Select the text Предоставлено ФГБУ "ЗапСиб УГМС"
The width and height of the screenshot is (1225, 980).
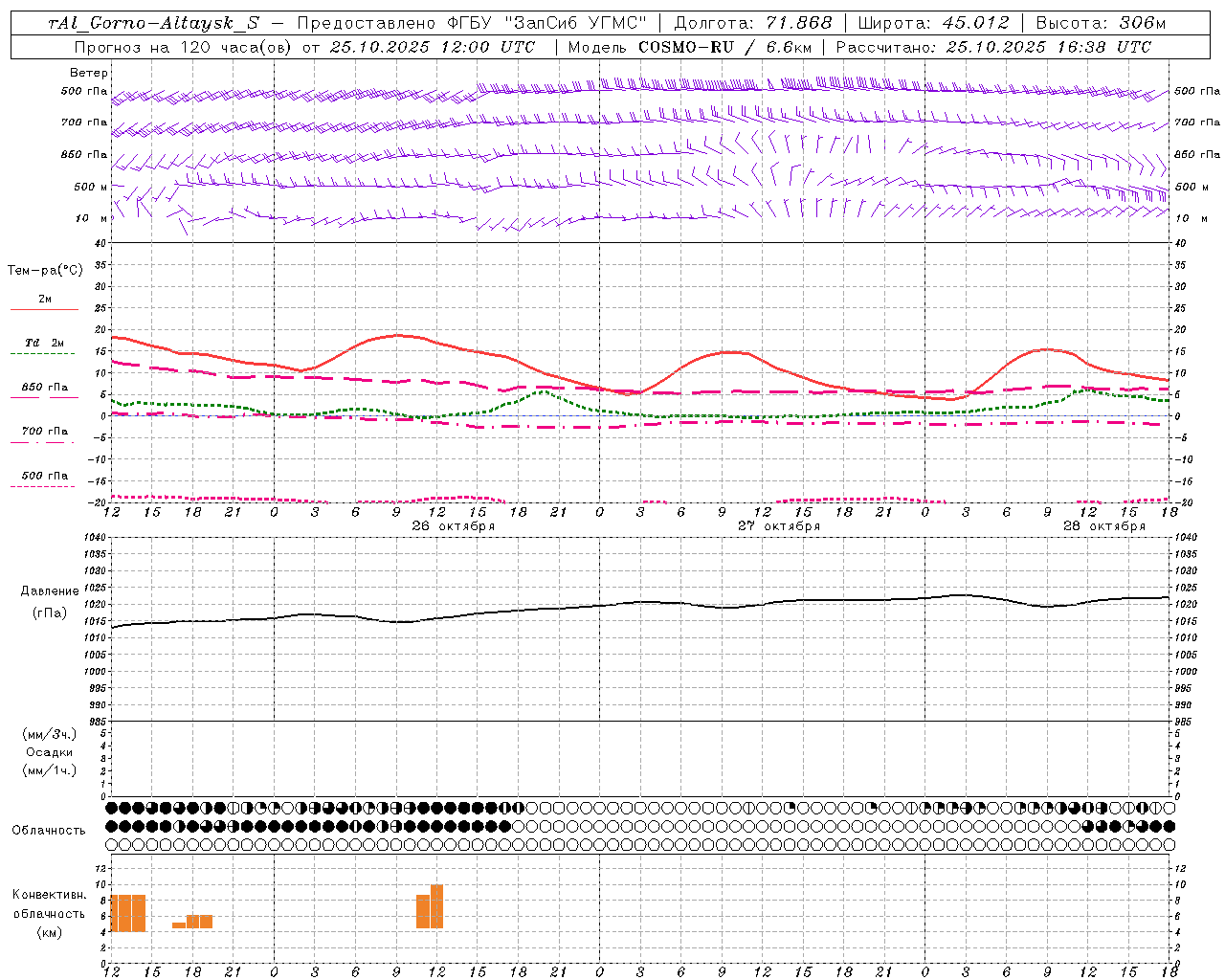(x=472, y=23)
